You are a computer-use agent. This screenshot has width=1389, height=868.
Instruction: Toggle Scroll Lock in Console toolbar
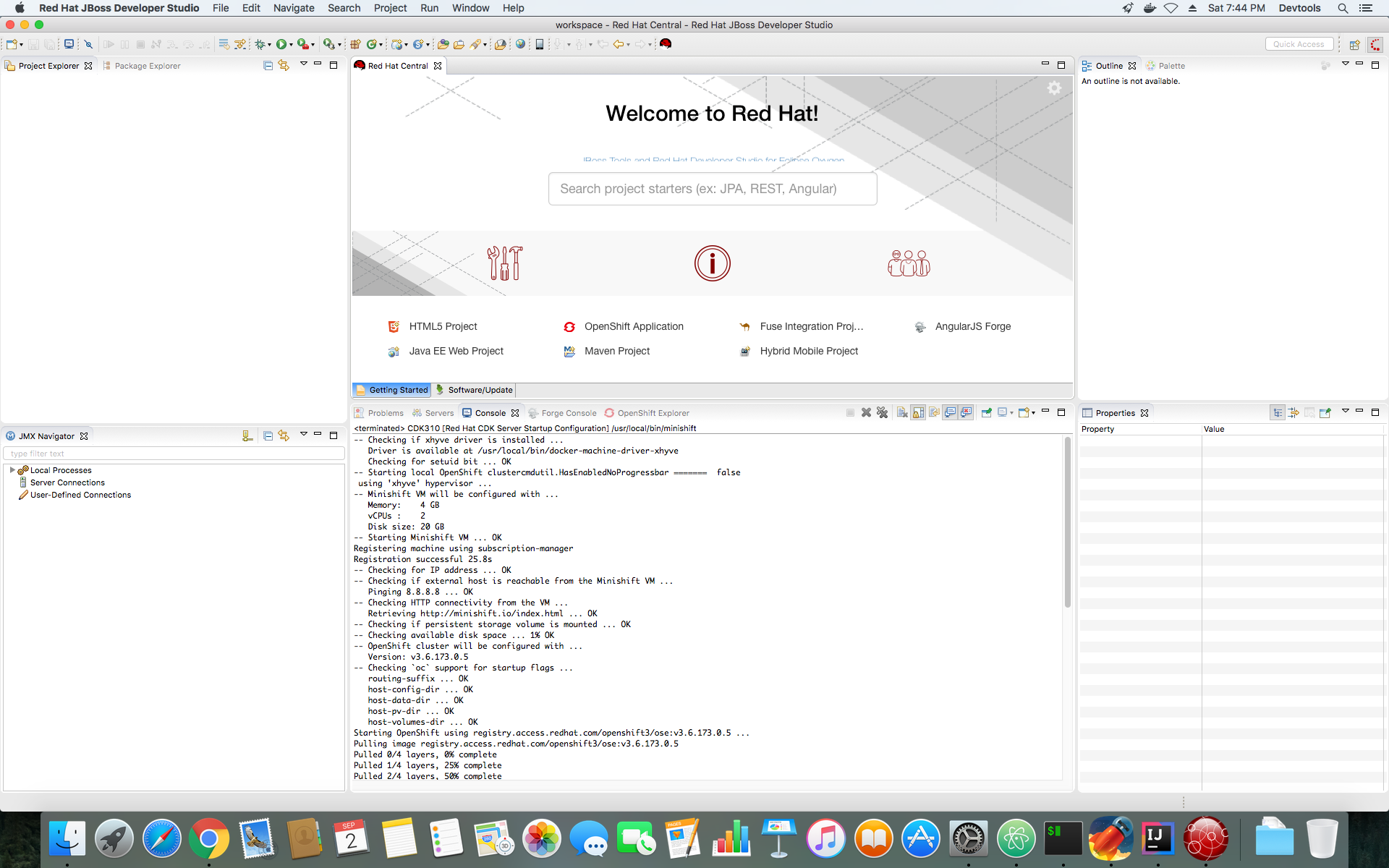click(x=918, y=413)
